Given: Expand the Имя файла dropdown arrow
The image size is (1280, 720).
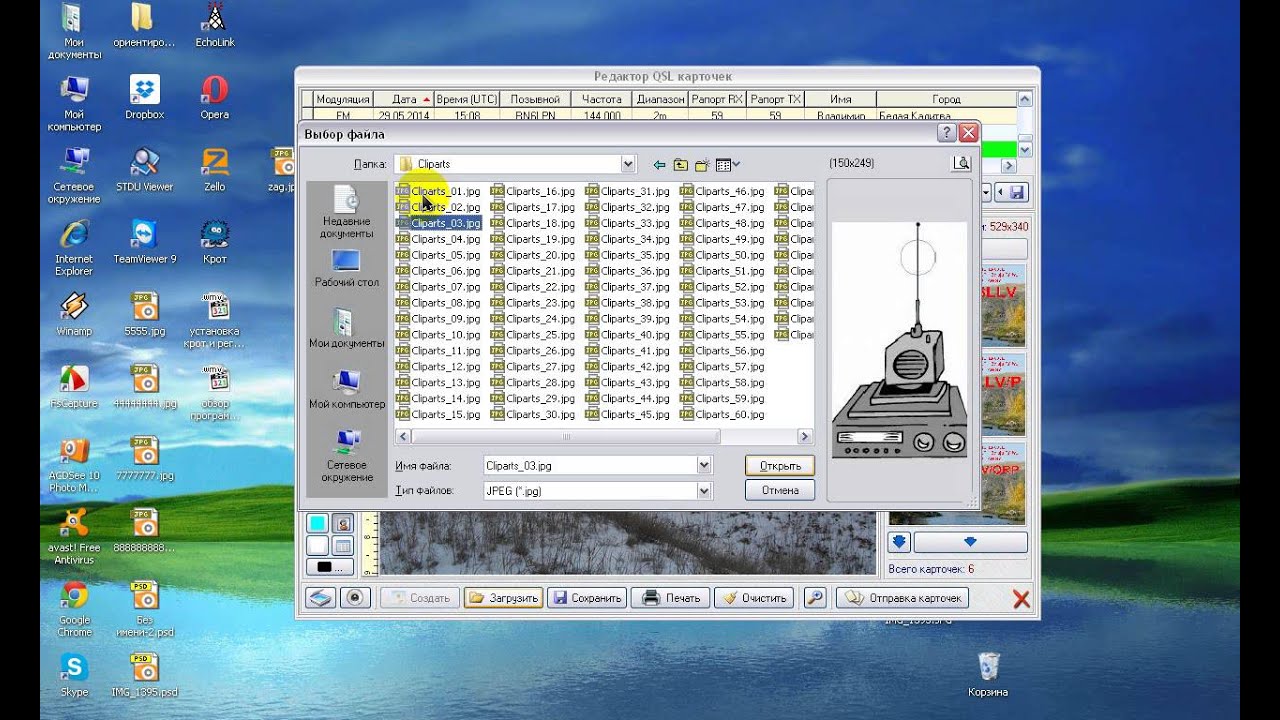Looking at the screenshot, I should point(704,465).
